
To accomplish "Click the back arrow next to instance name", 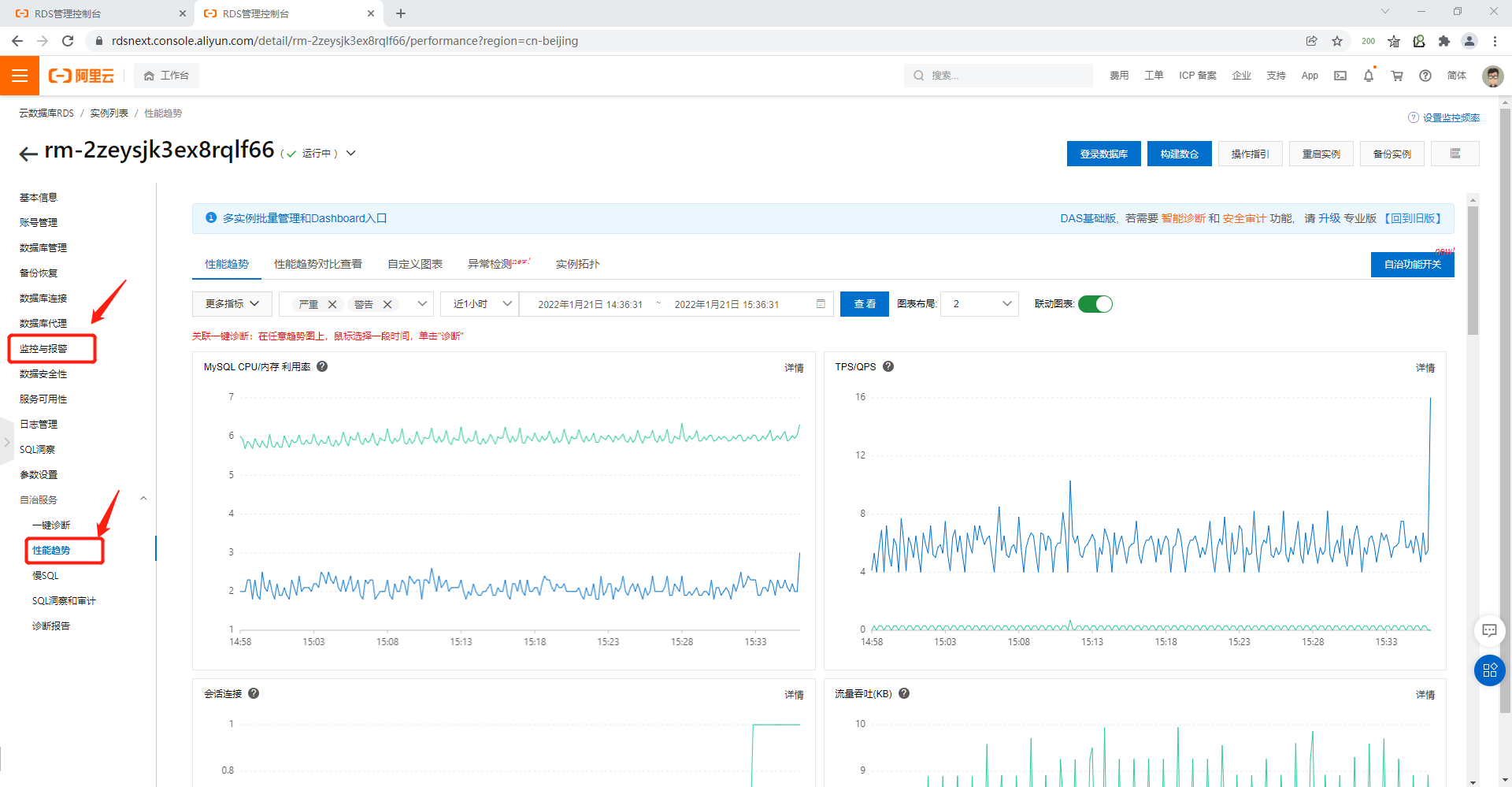I will 28,154.
